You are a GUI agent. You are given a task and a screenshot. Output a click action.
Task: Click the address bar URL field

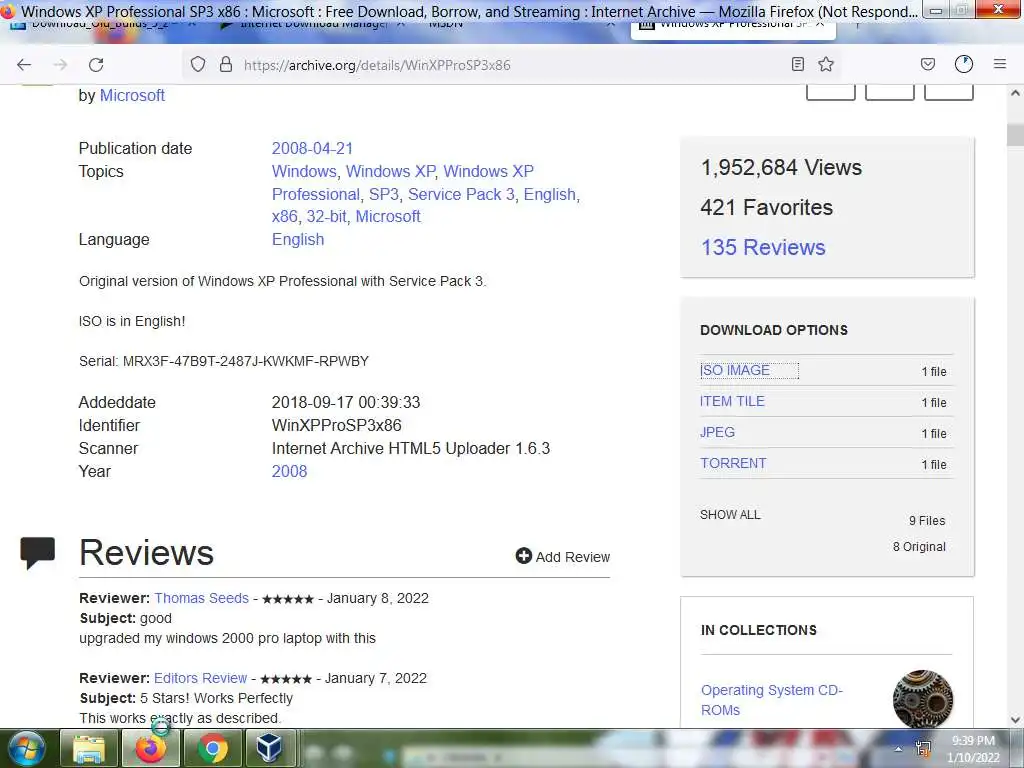click(513, 65)
